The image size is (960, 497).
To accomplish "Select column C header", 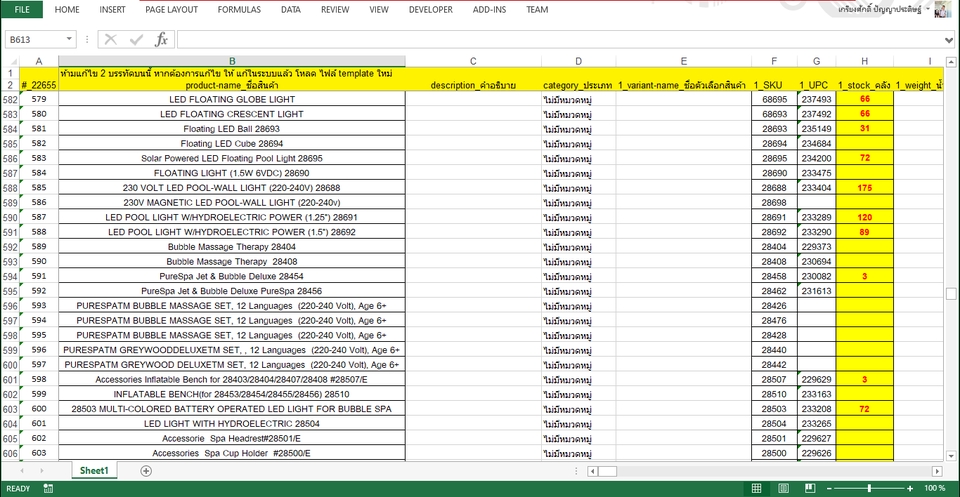I will [x=473, y=61].
